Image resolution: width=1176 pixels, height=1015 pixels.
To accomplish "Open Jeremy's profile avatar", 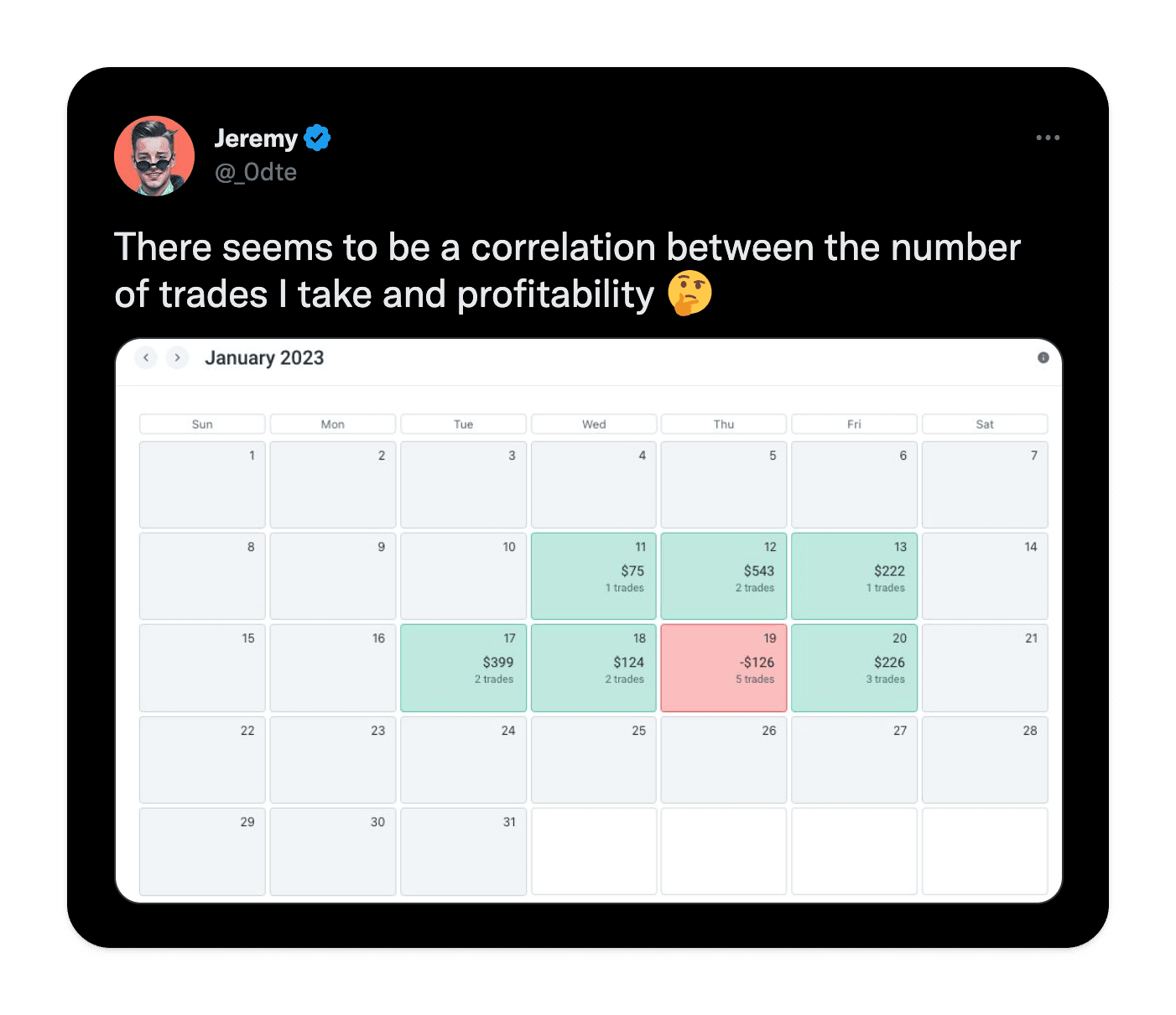I will point(154,156).
